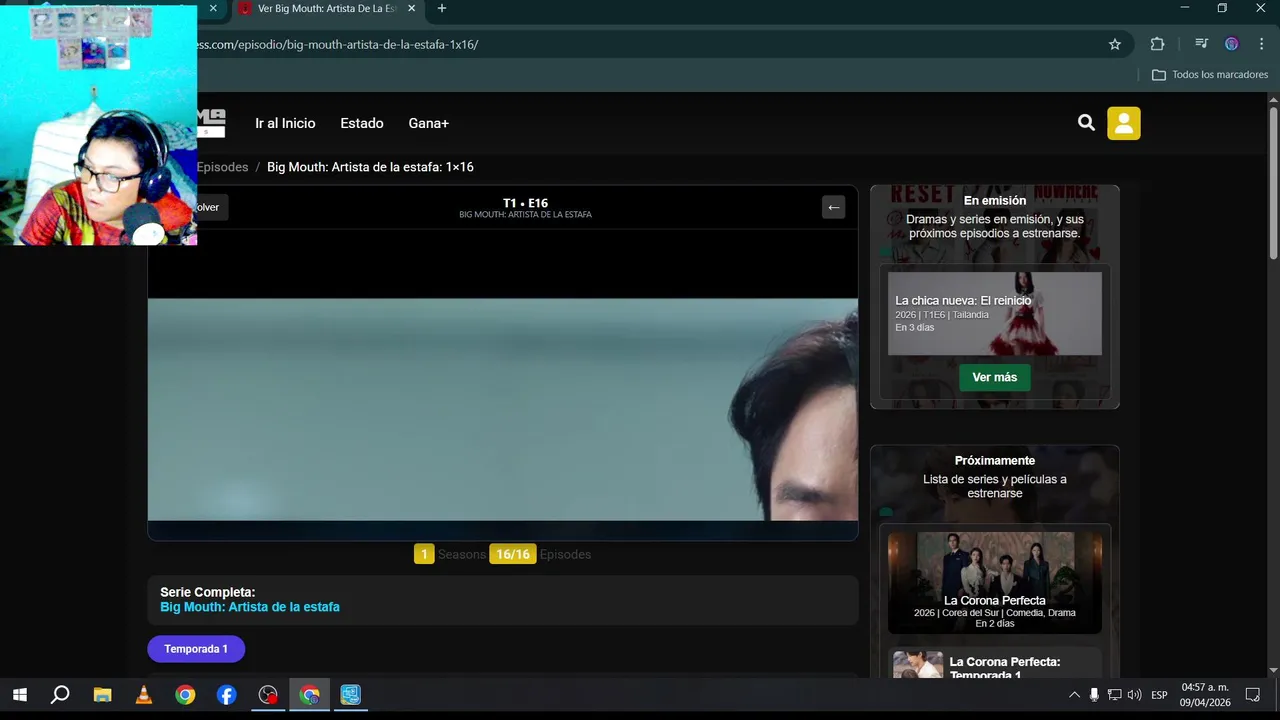Viewport: 1280px width, 720px height.
Task: Click the En emisión heading
Action: pos(995,201)
